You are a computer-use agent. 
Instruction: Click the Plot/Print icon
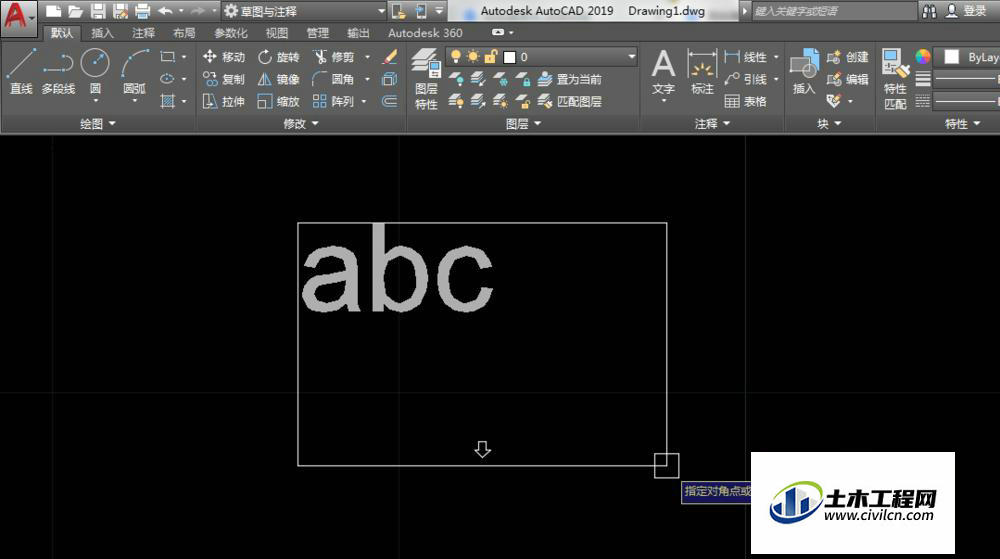pyautogui.click(x=142, y=11)
